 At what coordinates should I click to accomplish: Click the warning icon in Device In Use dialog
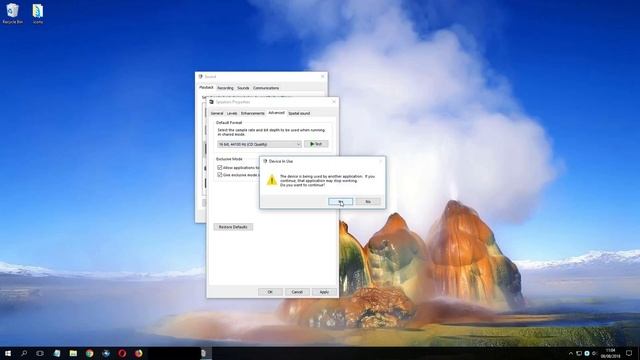pyautogui.click(x=272, y=180)
